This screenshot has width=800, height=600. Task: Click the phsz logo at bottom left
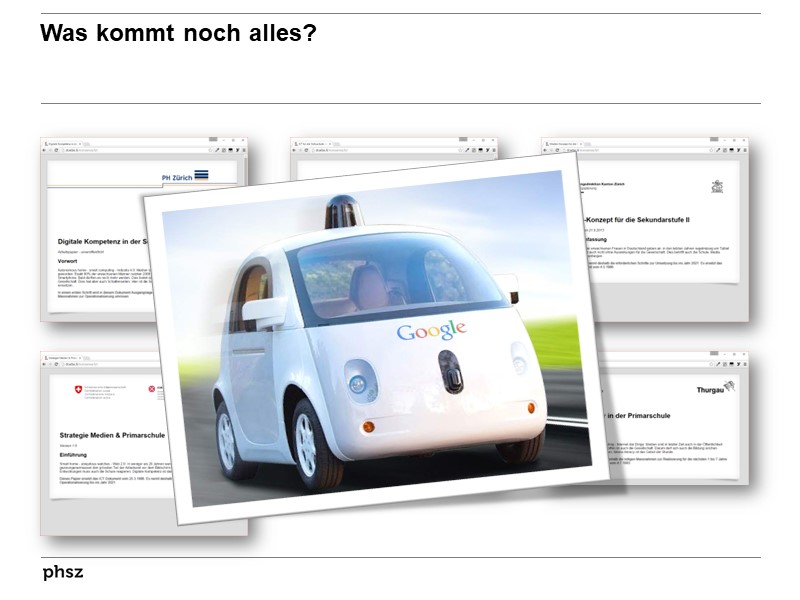[x=62, y=572]
